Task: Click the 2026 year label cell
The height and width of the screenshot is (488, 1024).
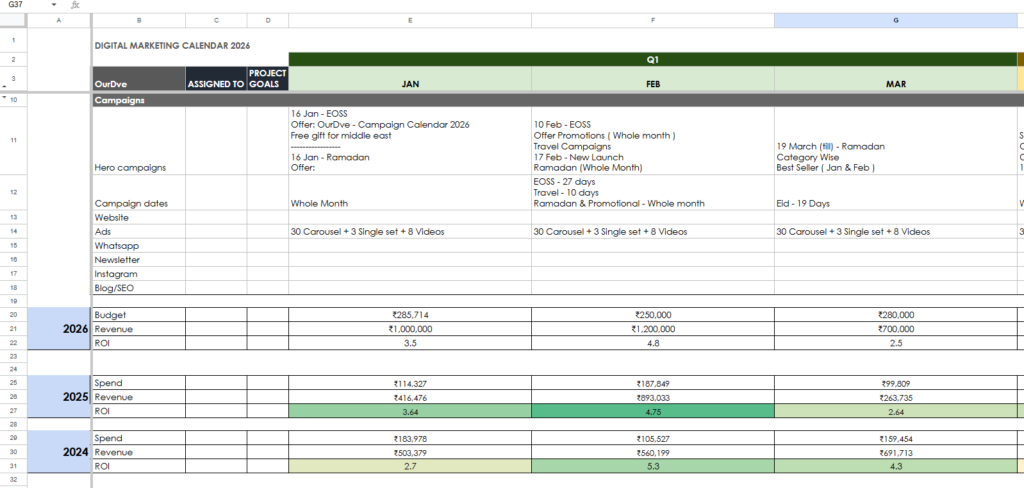Action: [59, 329]
